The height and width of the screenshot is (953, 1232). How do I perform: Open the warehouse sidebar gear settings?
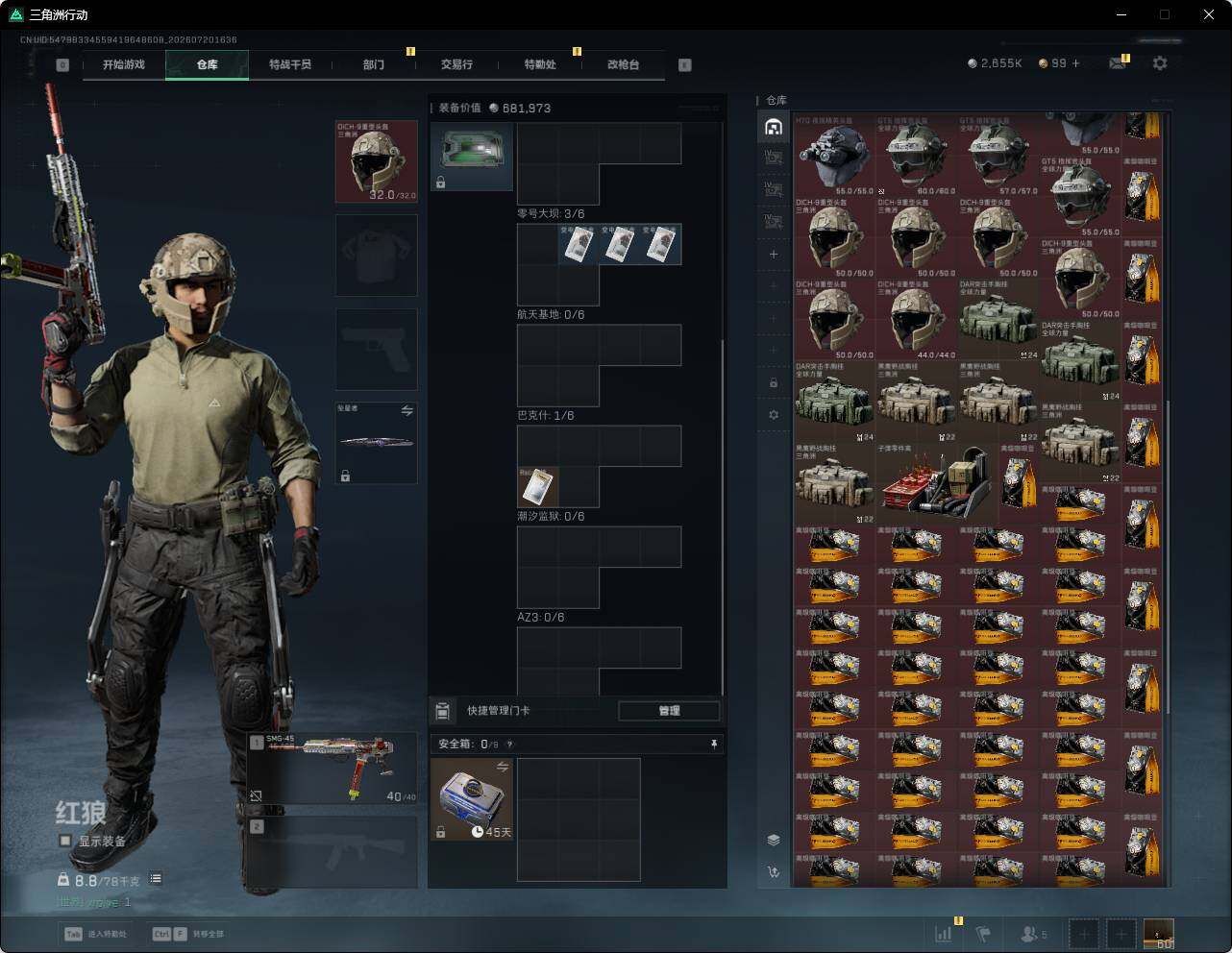774,415
